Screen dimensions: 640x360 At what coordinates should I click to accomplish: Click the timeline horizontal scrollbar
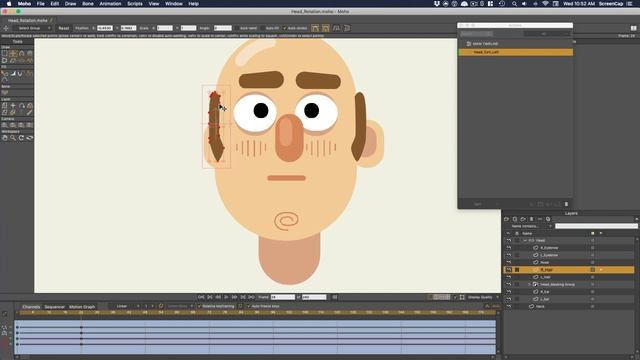point(257,357)
